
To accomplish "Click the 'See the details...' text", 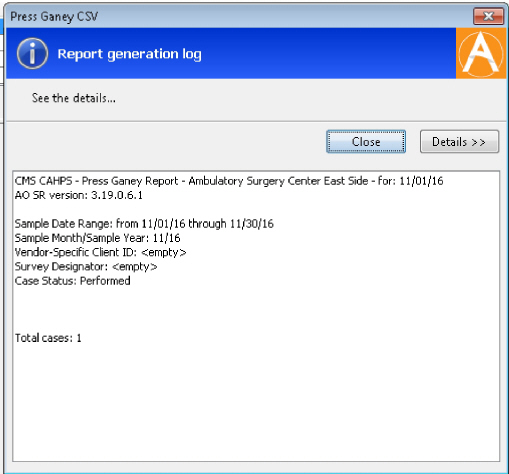I will [x=74, y=98].
